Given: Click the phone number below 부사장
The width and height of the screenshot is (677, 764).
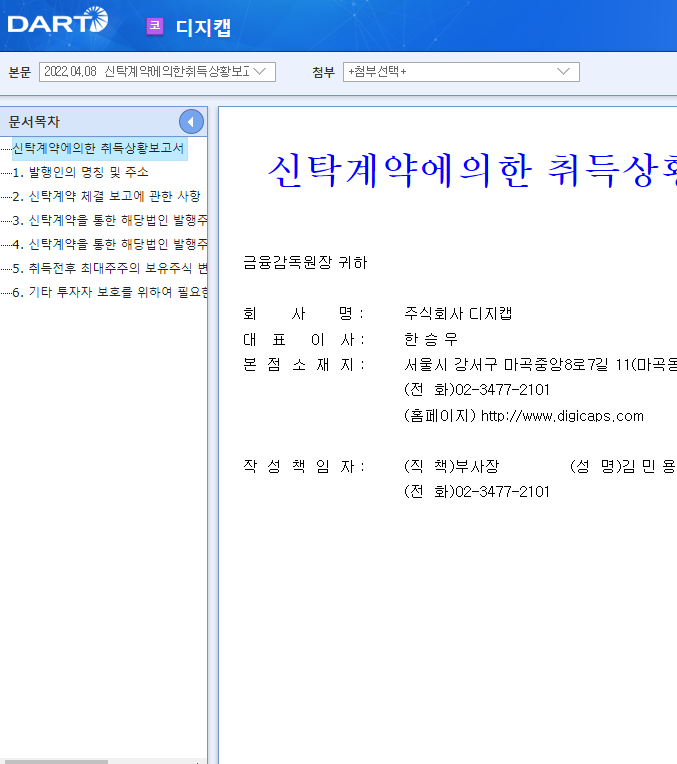Looking at the screenshot, I should 477,492.
